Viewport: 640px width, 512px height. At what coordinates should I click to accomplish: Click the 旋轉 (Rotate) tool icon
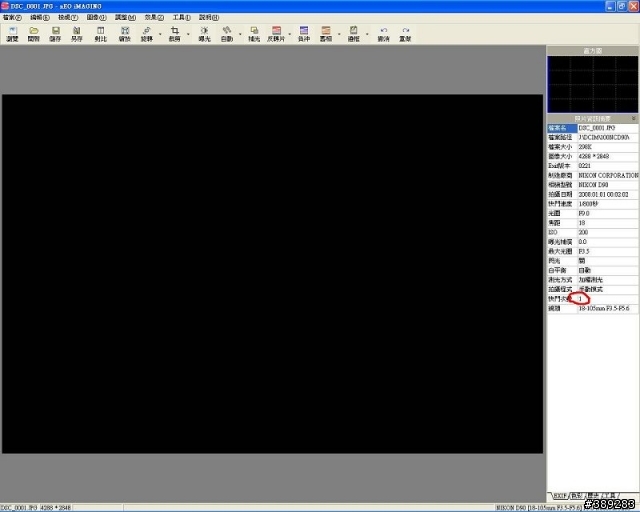pos(147,34)
